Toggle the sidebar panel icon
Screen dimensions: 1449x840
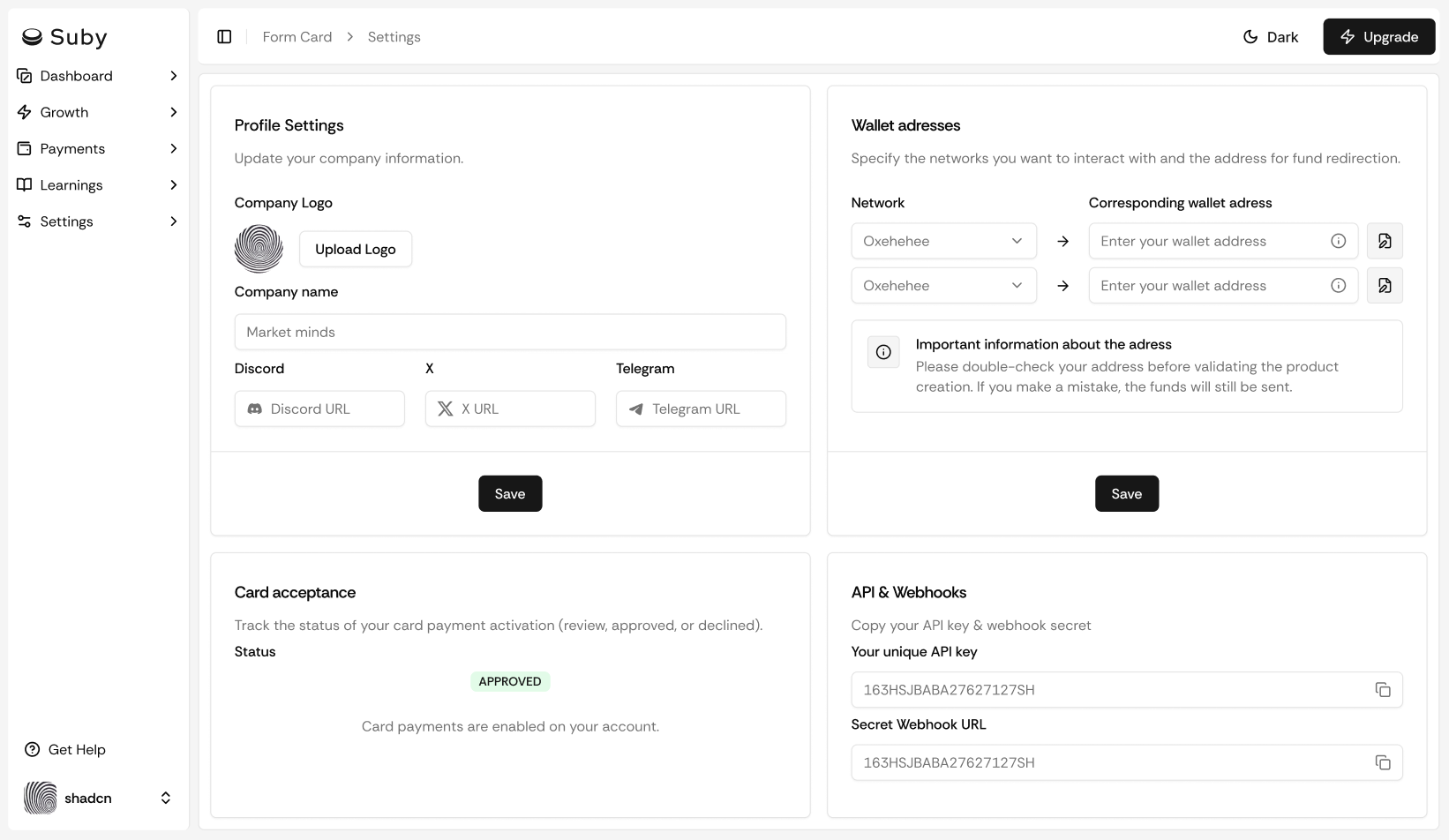(224, 37)
